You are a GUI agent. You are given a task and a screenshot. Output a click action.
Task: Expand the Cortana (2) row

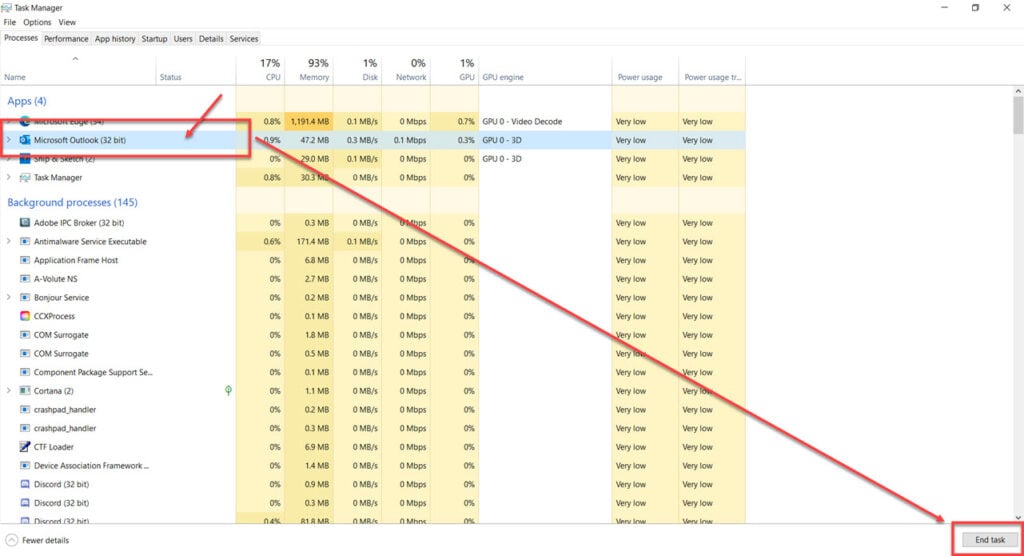[8, 391]
